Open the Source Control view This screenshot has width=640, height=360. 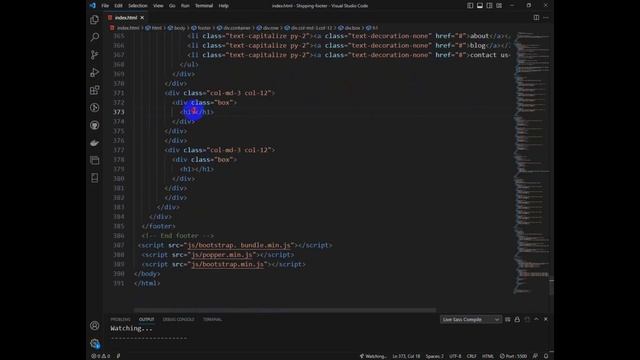coord(95,55)
